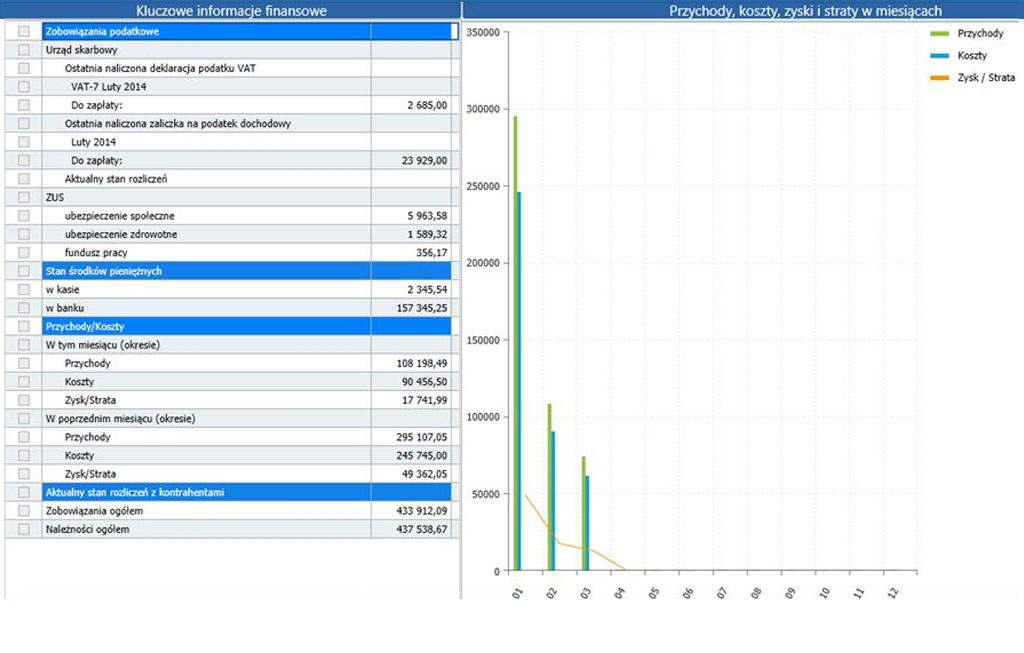Click green Przychody legend swatch
Image resolution: width=1024 pixels, height=653 pixels.
[939, 33]
